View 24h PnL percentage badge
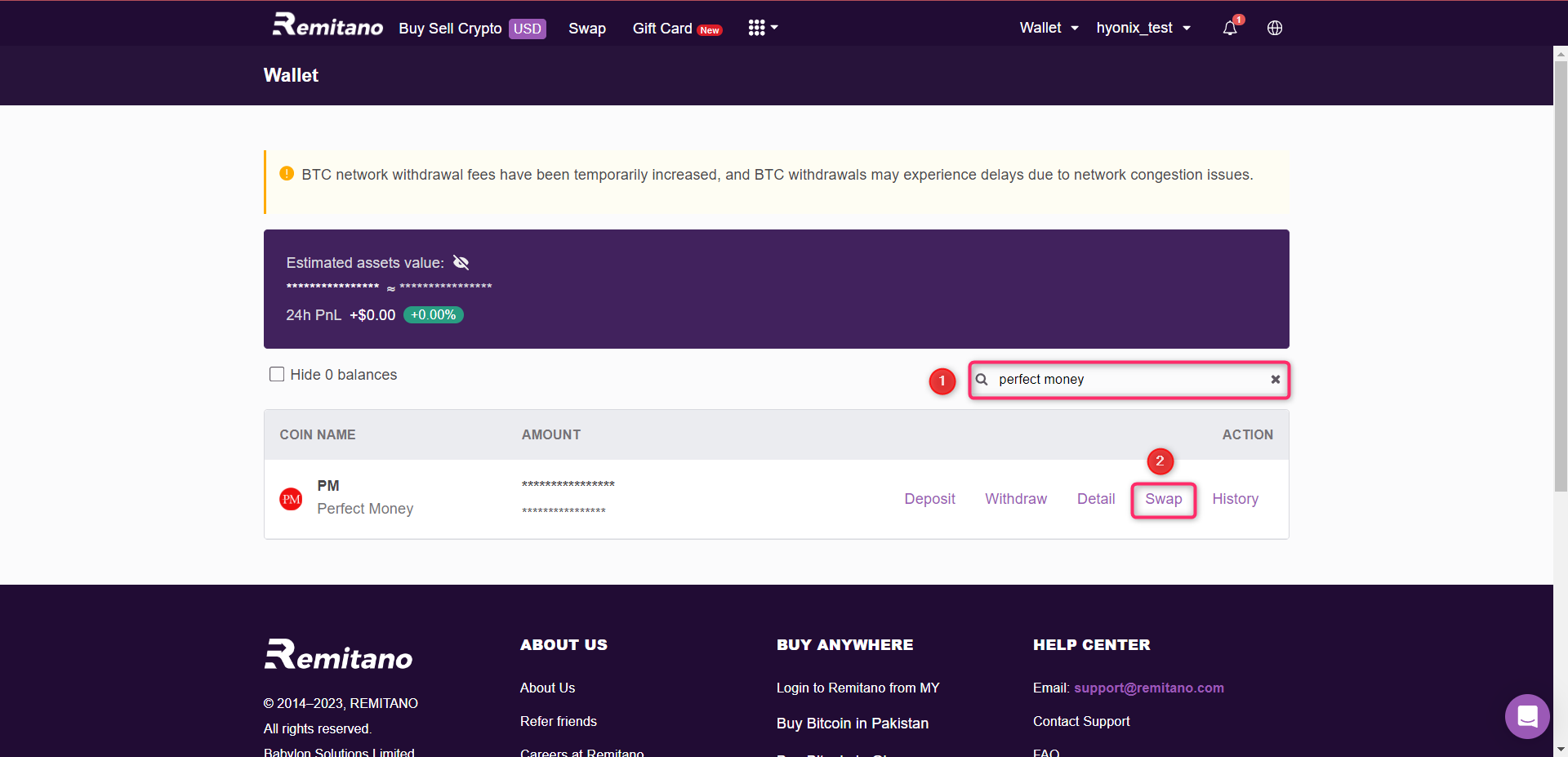The height and width of the screenshot is (757, 1568). [433, 314]
